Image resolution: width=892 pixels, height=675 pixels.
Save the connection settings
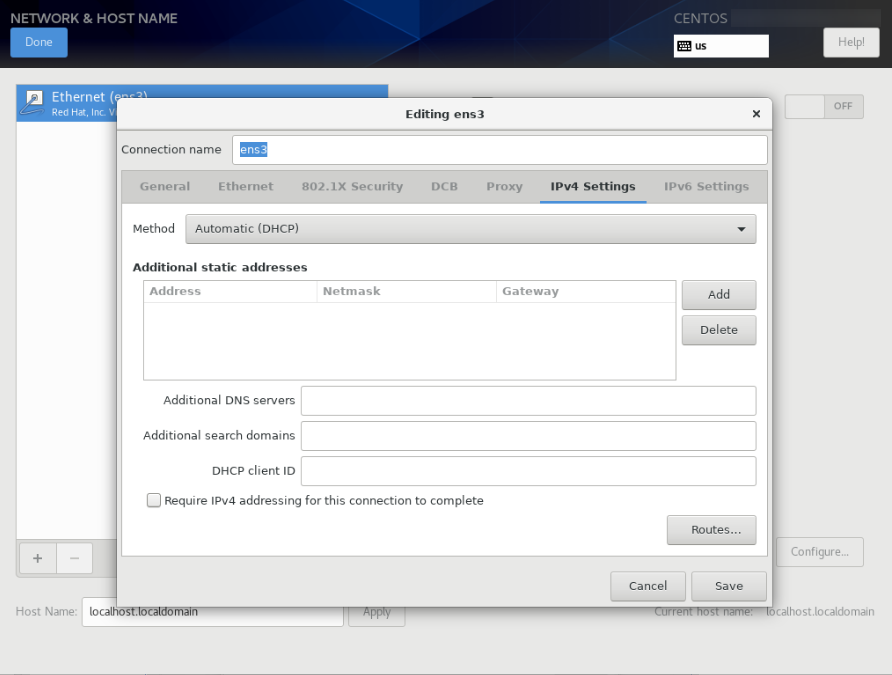pyautogui.click(x=729, y=586)
